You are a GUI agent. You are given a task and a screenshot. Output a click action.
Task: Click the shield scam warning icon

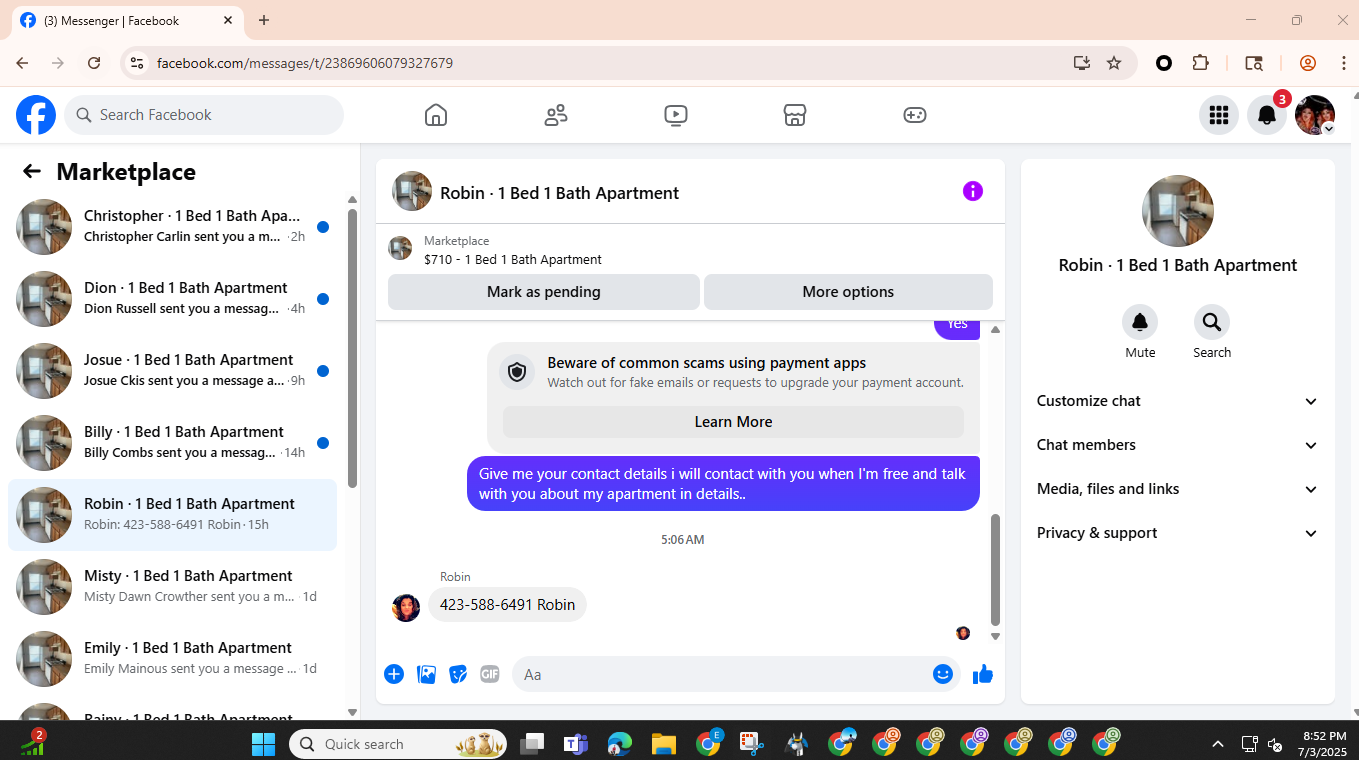click(517, 372)
